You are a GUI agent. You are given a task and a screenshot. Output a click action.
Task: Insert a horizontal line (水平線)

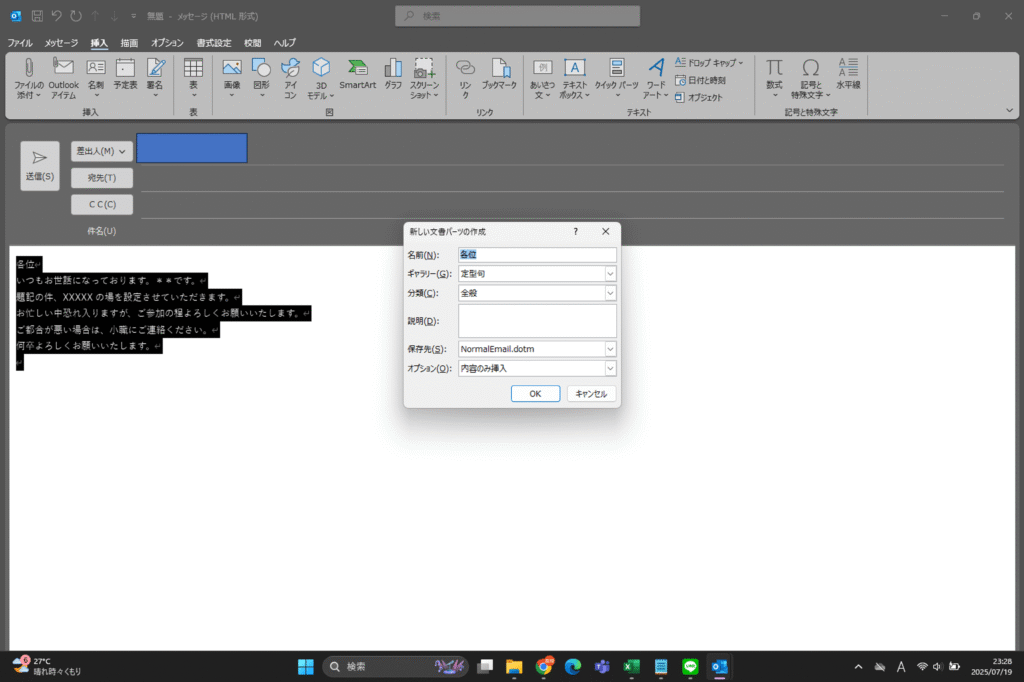coord(848,74)
